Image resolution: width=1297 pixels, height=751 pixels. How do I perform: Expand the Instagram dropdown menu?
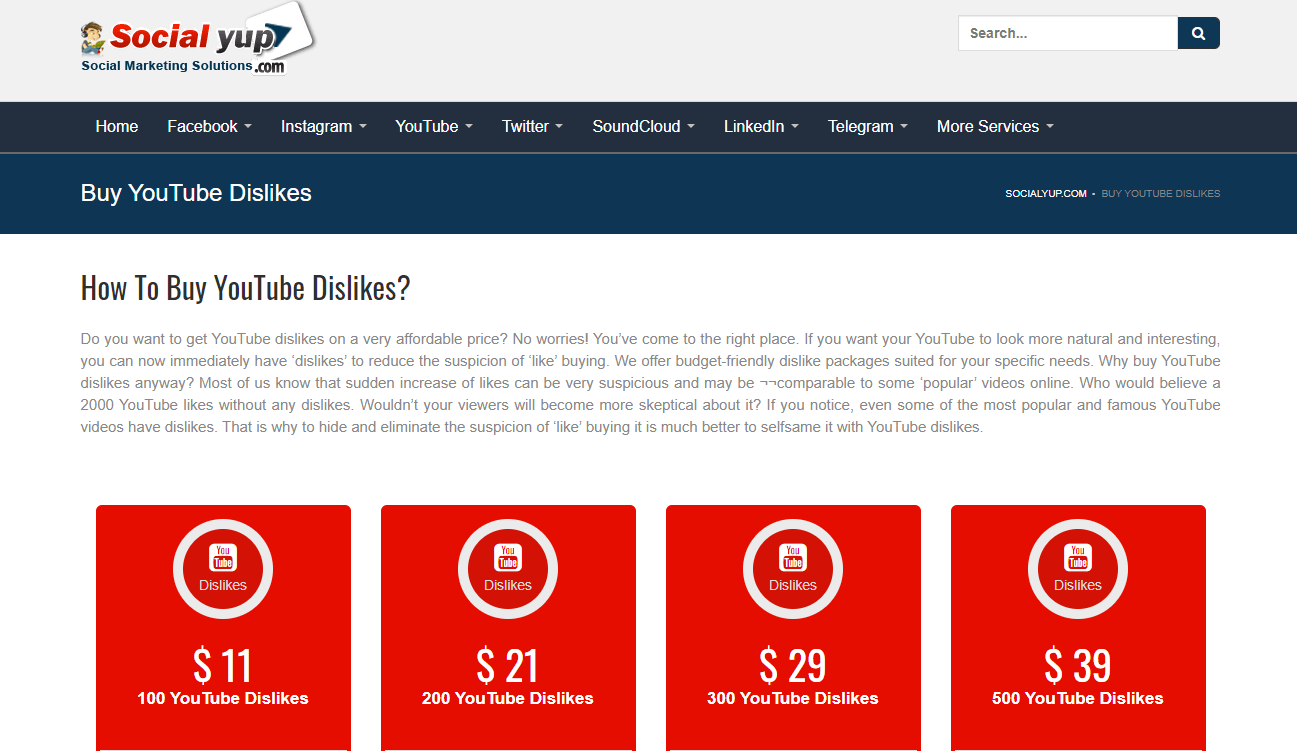tap(323, 126)
